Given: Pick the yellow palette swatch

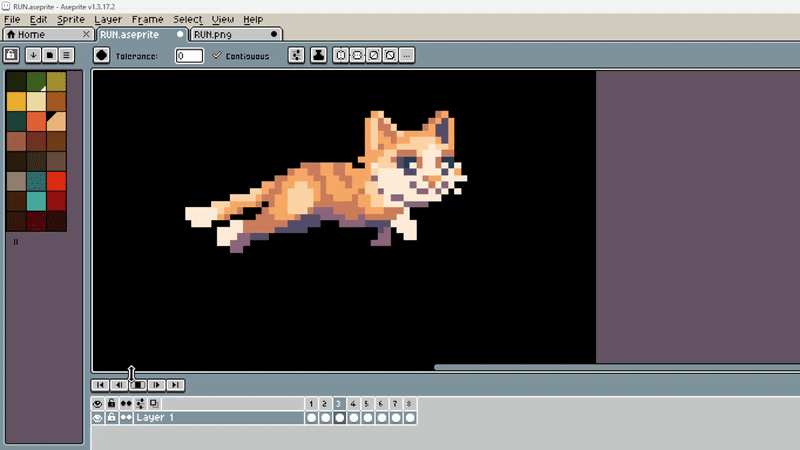Looking at the screenshot, I should [16, 101].
